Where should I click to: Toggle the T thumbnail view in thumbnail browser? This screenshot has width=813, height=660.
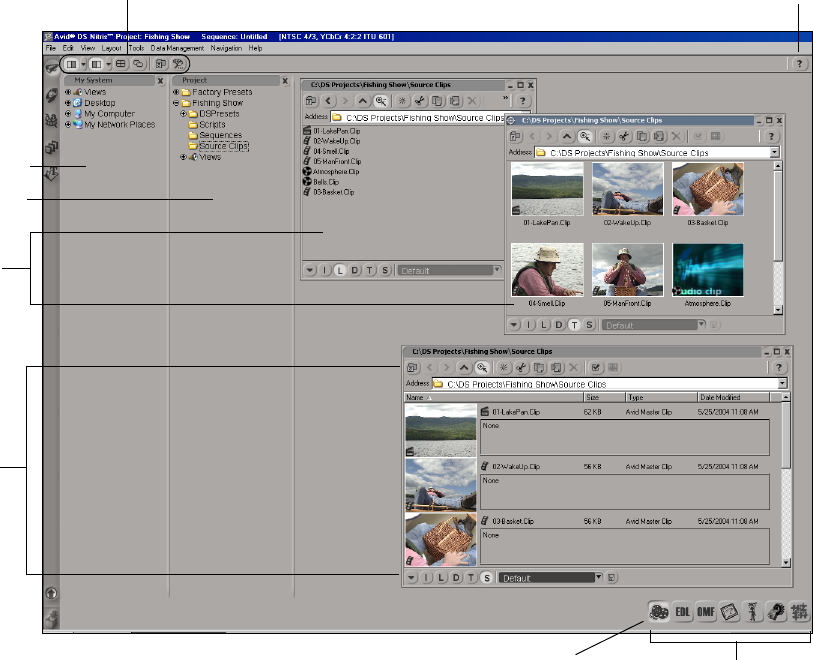pos(574,325)
